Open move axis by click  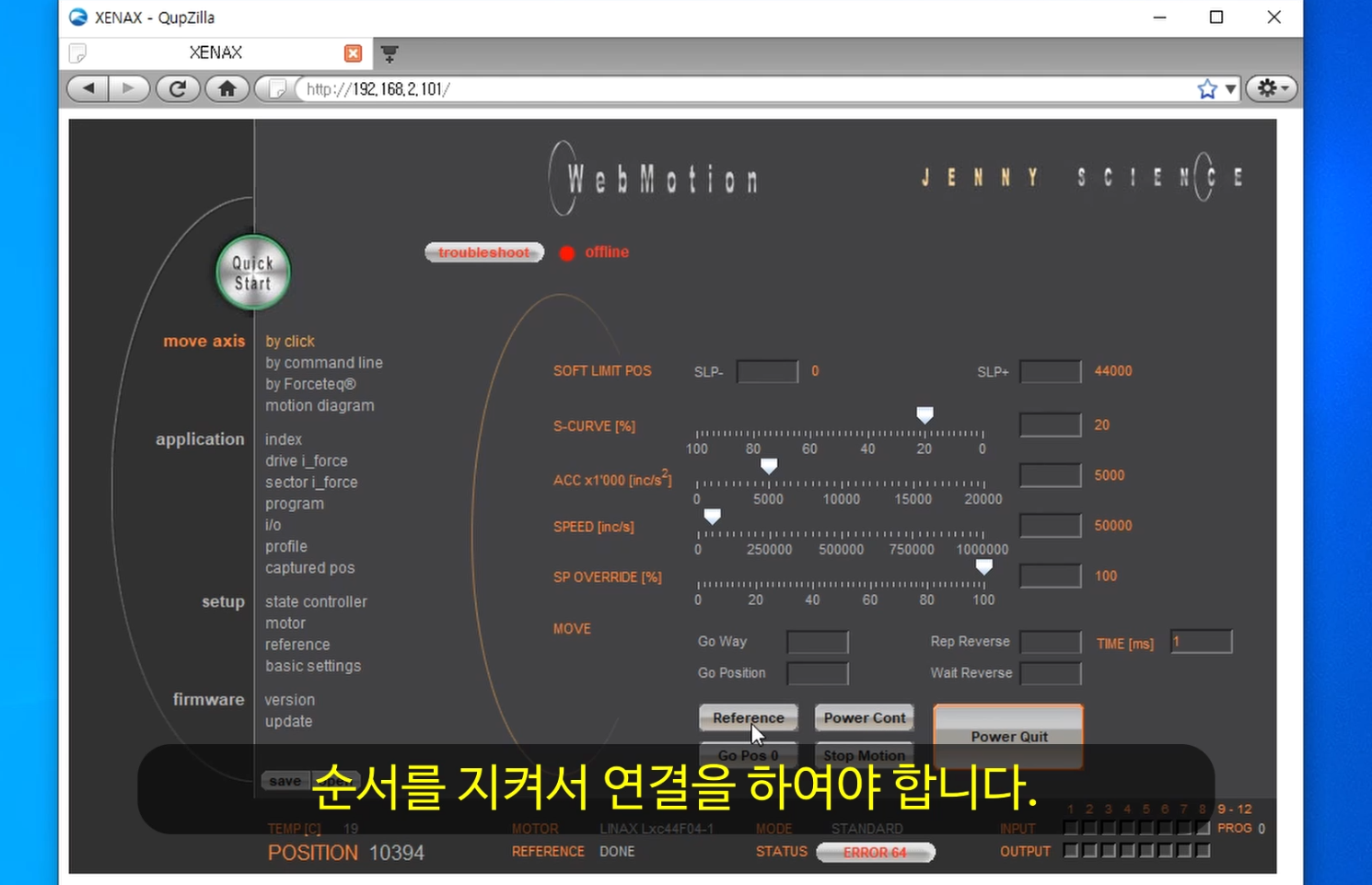290,341
